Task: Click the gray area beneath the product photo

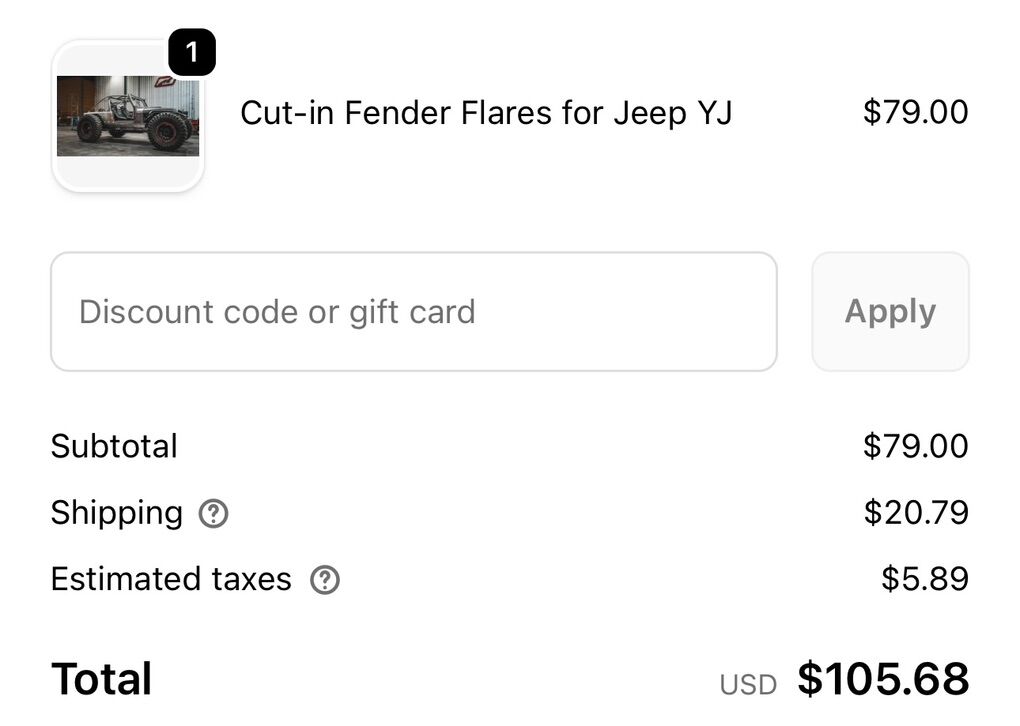Action: click(128, 172)
